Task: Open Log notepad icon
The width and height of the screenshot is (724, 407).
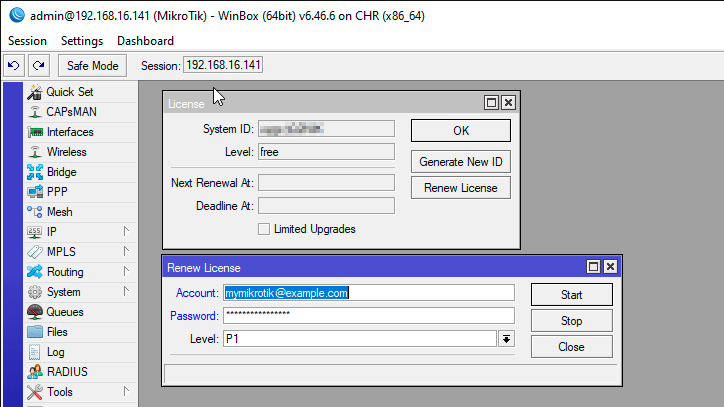Action: (x=35, y=352)
